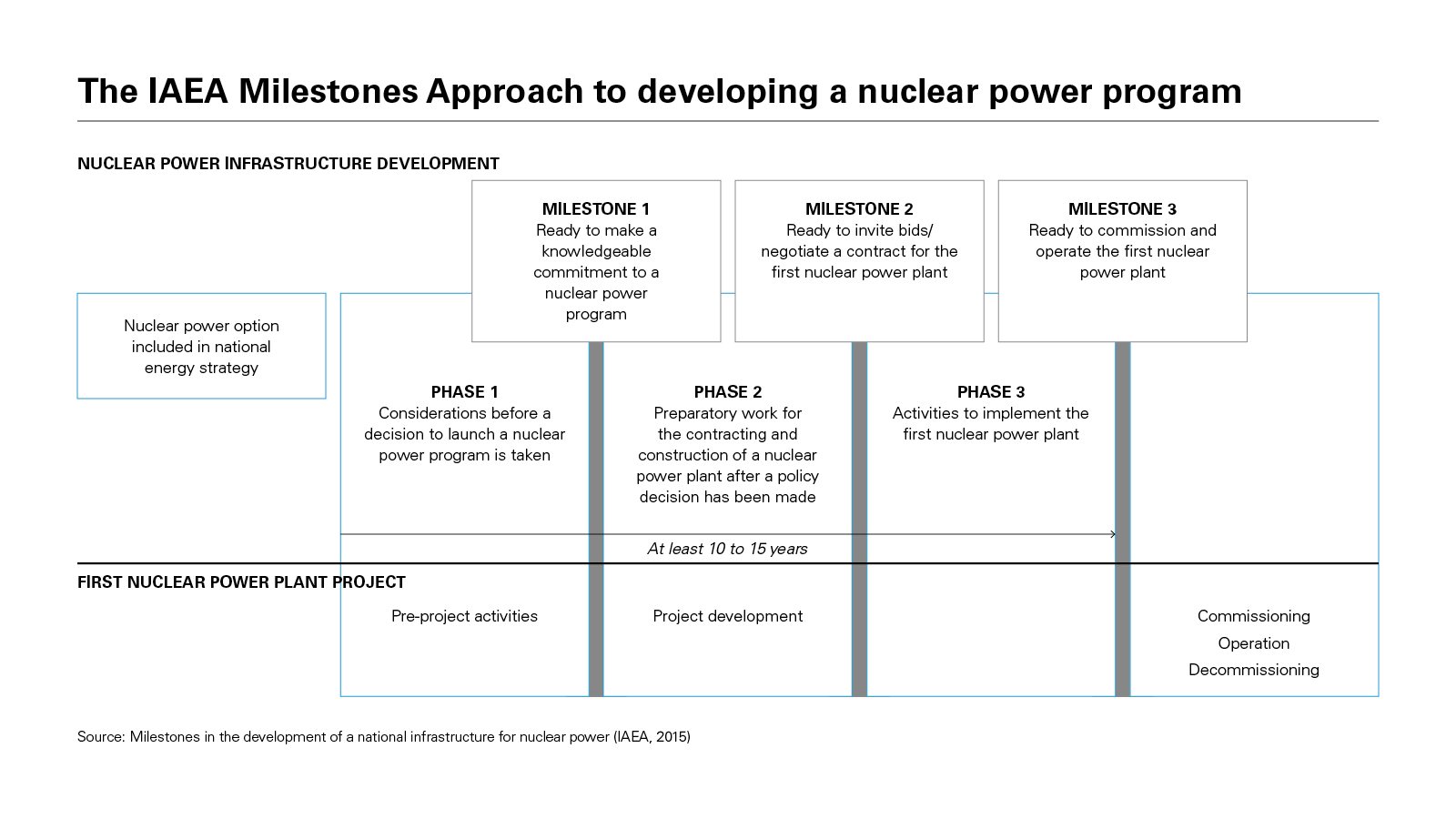Image resolution: width=1456 pixels, height=819 pixels.
Task: Click 'First Nuclear Power Plant Project' heading
Action: coord(241,582)
